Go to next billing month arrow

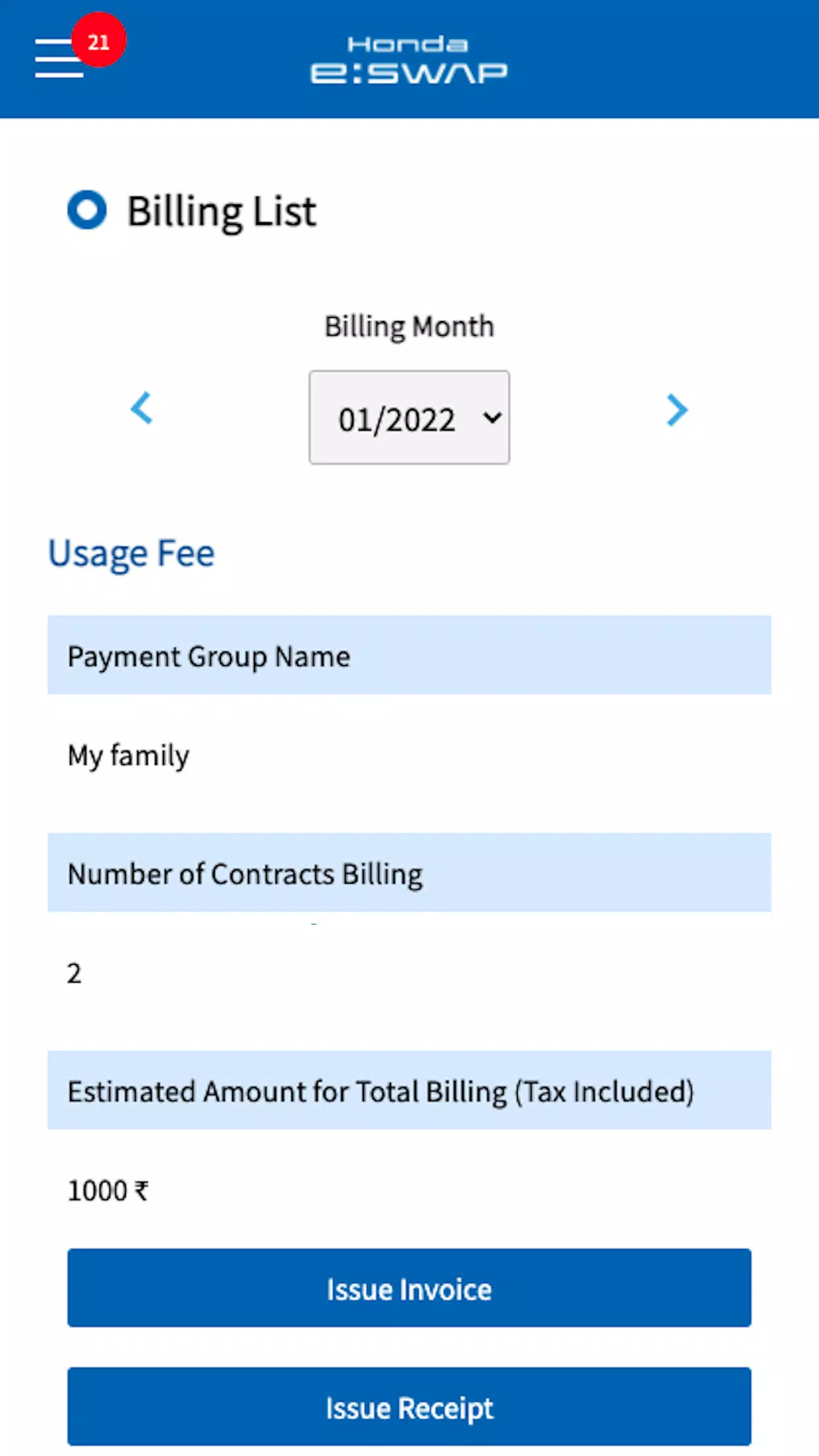point(677,410)
